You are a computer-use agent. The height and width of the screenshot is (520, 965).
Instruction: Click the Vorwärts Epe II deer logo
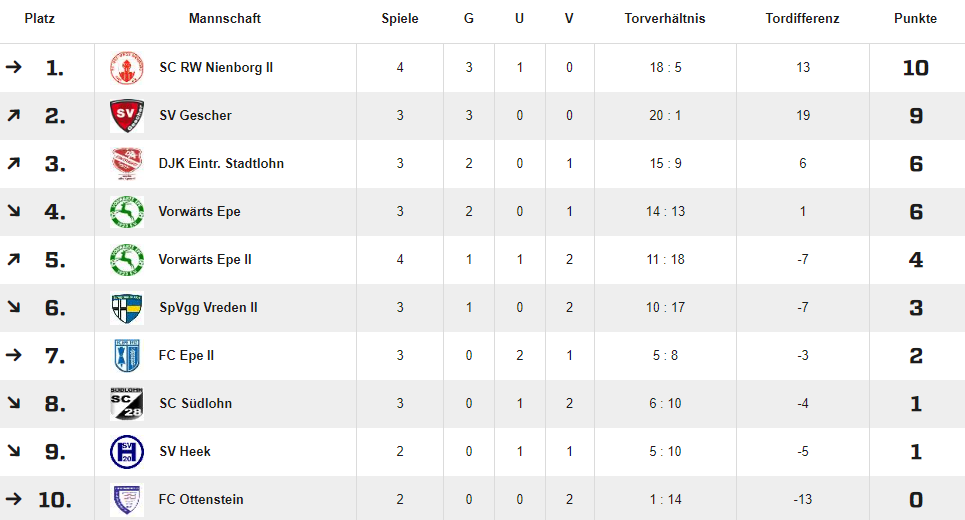point(127,260)
